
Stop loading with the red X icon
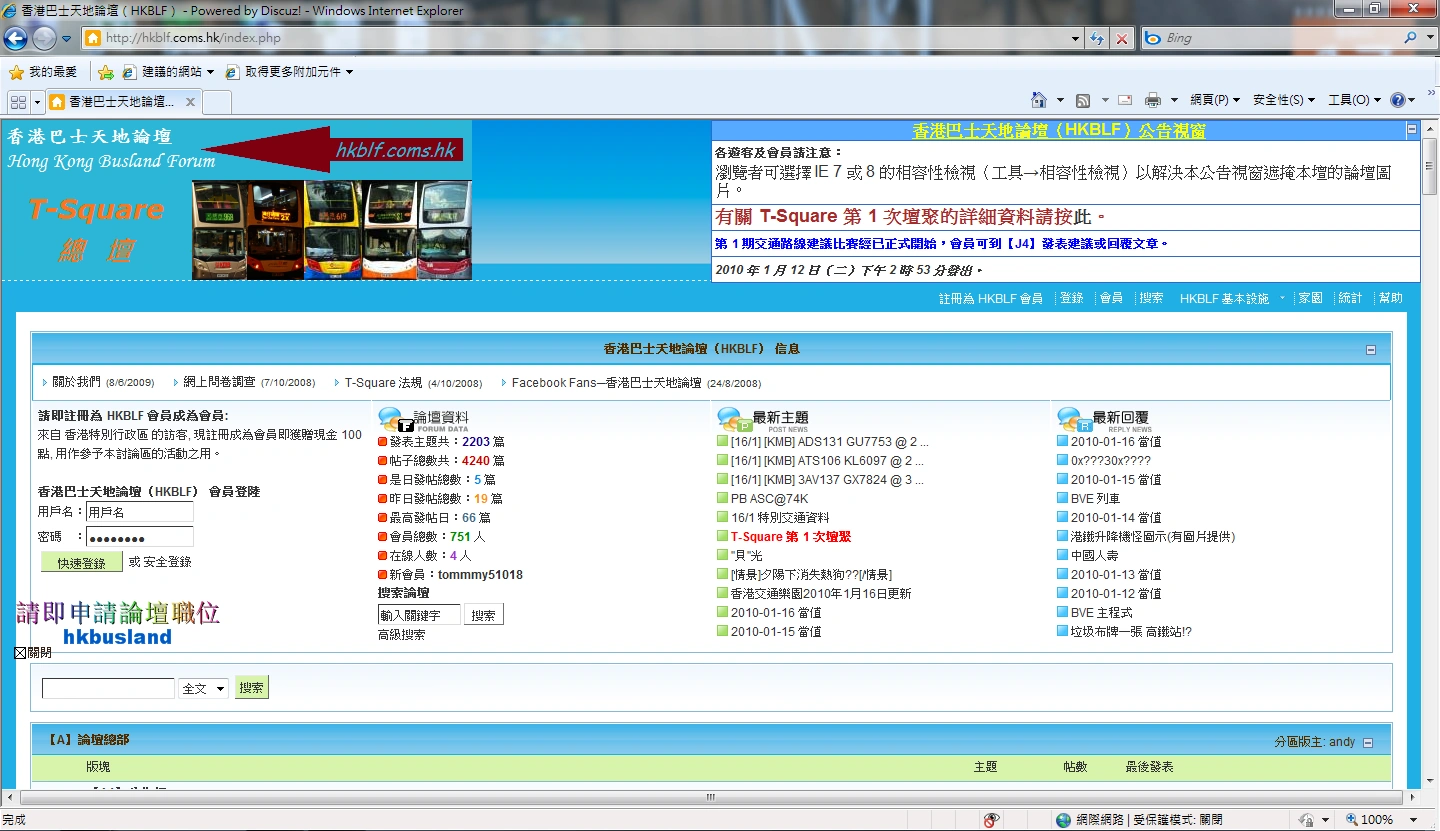pos(1122,39)
